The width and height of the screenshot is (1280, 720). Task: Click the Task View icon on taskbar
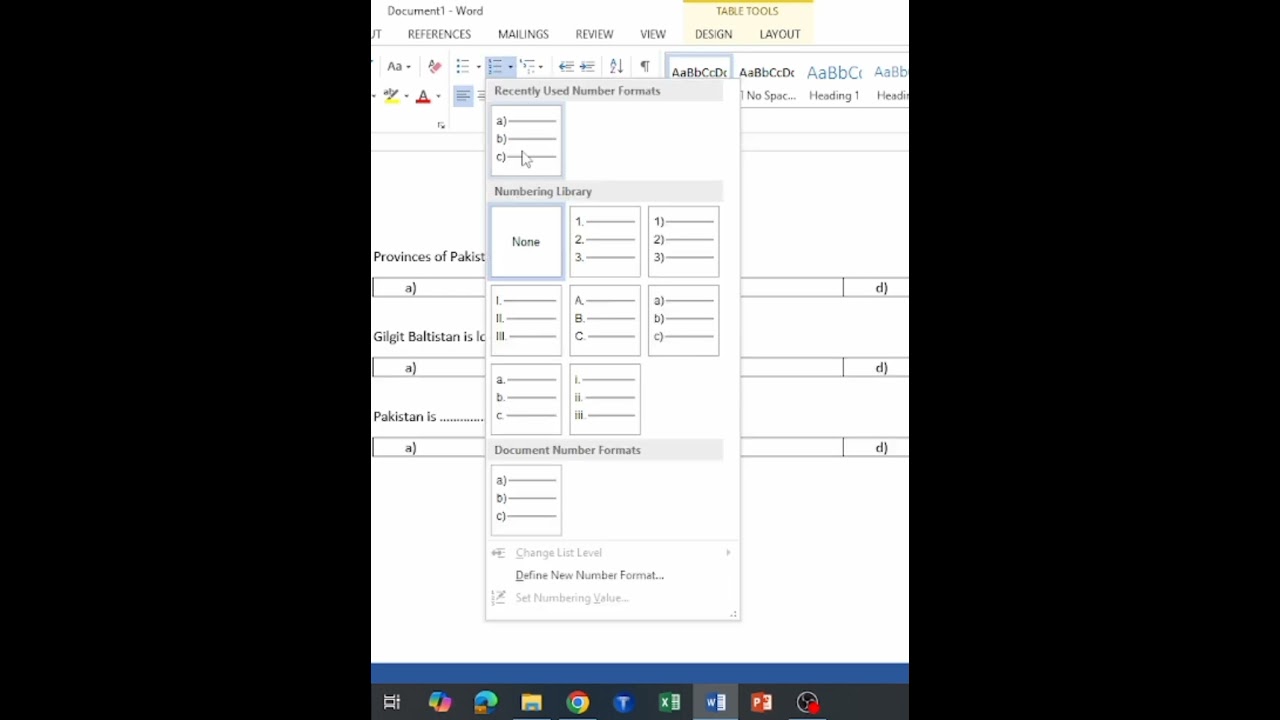pyautogui.click(x=392, y=702)
